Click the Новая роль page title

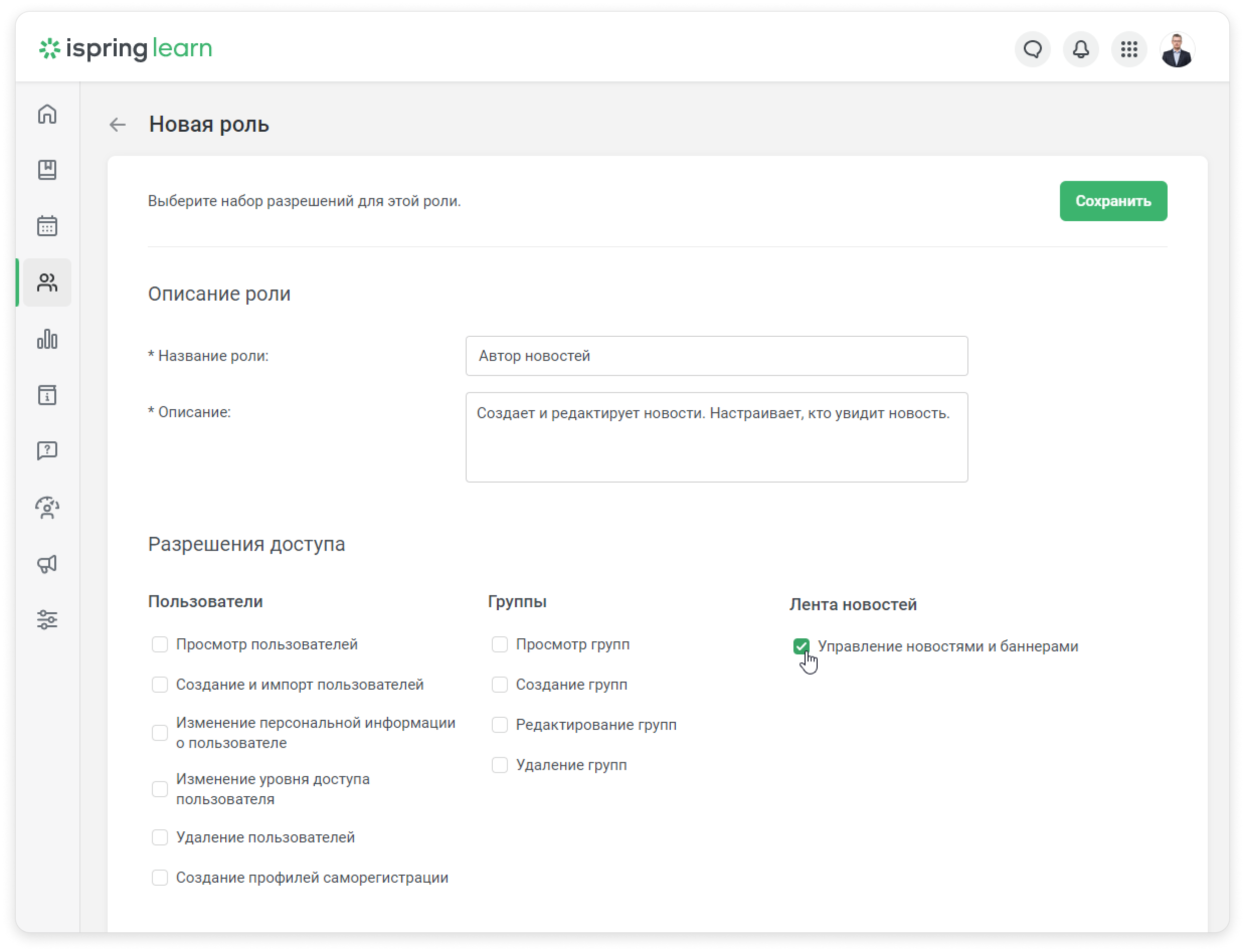[x=209, y=124]
